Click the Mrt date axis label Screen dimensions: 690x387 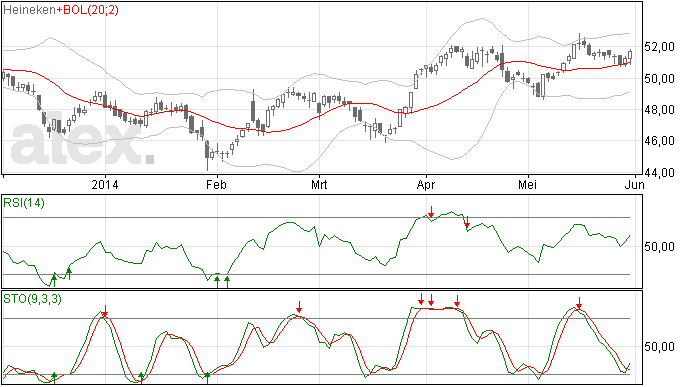pos(319,184)
